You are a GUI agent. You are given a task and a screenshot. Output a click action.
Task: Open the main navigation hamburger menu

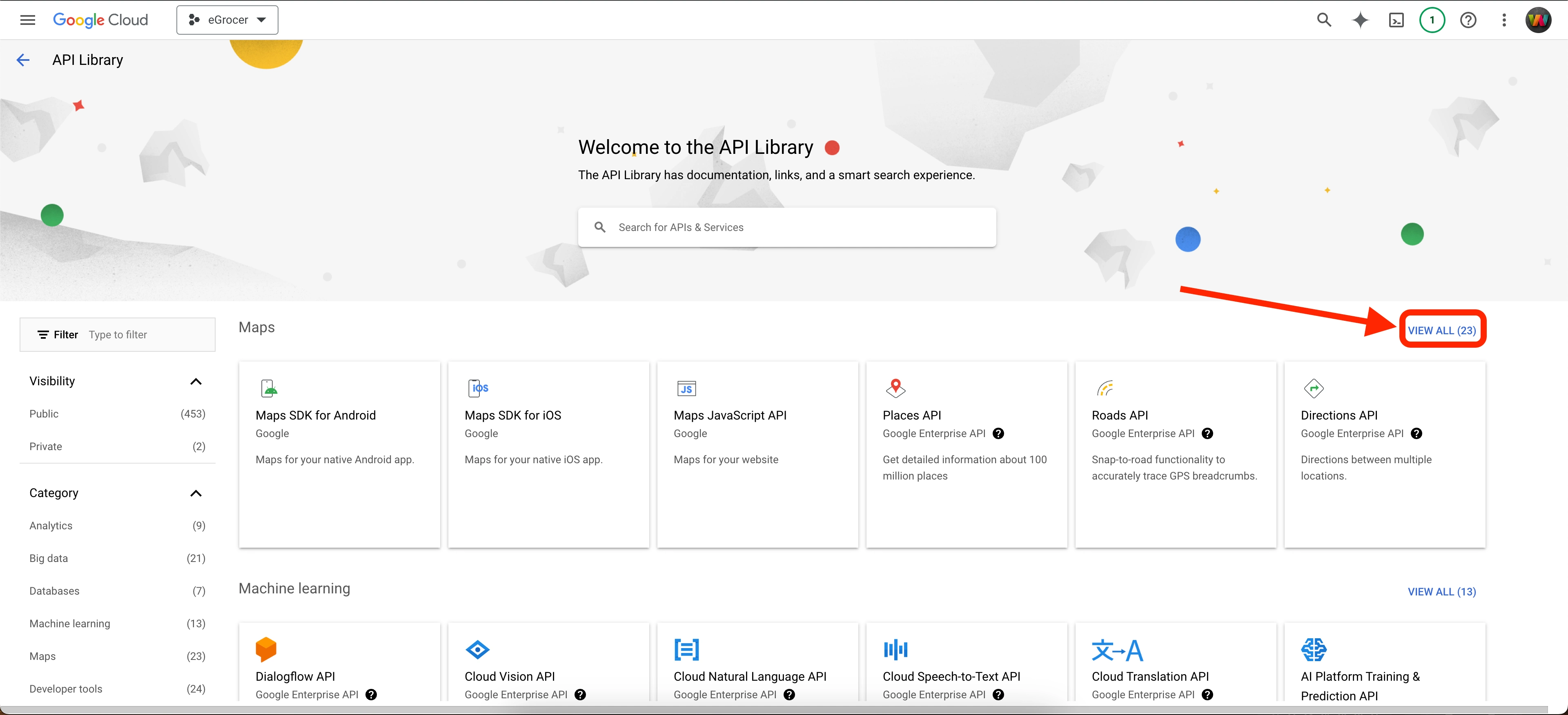27,20
